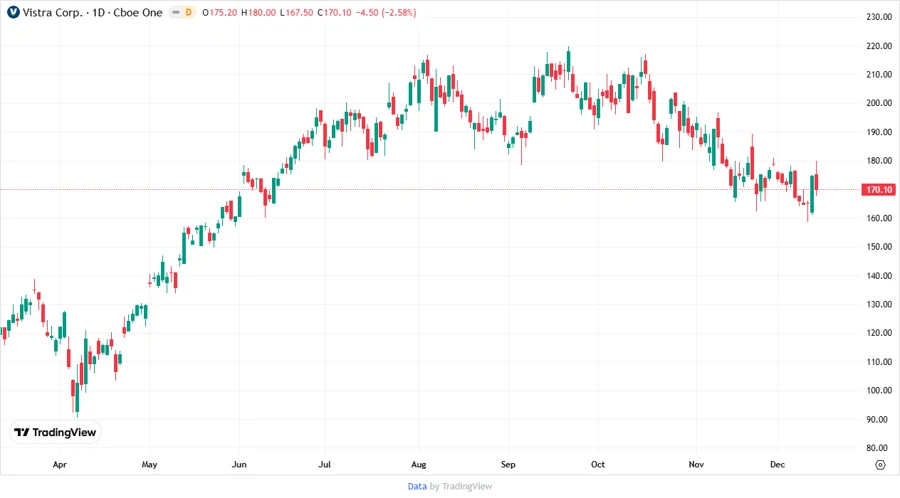Click the 190.00 price axis label

(x=879, y=131)
